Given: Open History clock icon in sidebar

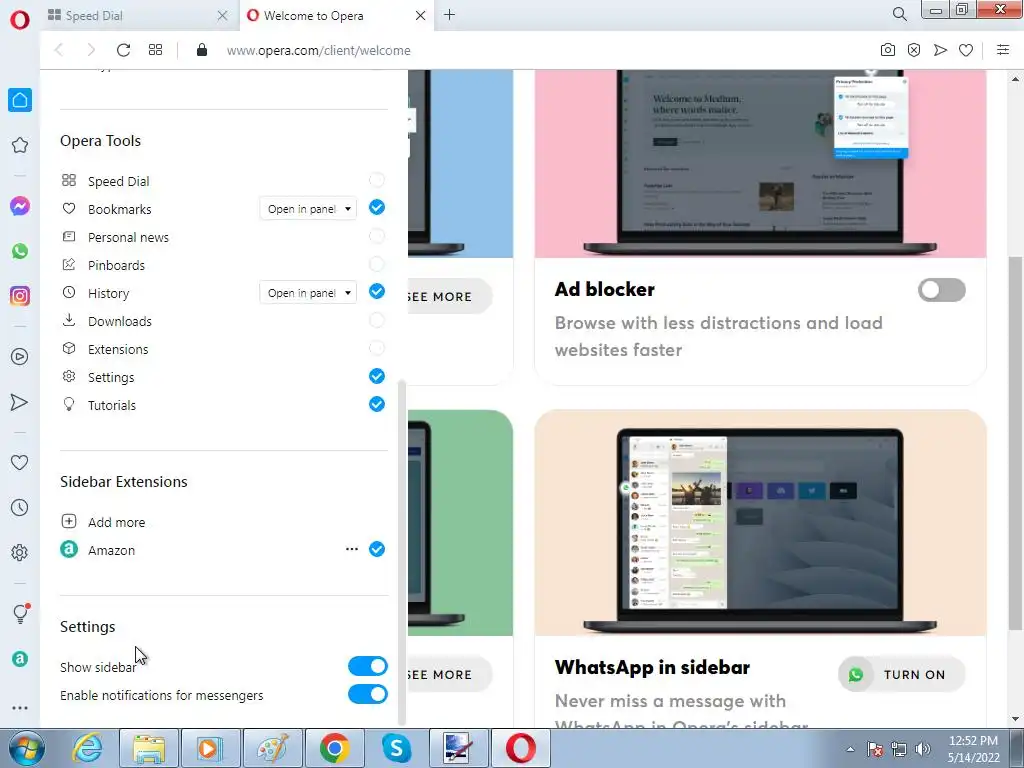Looking at the screenshot, I should (x=20, y=507).
